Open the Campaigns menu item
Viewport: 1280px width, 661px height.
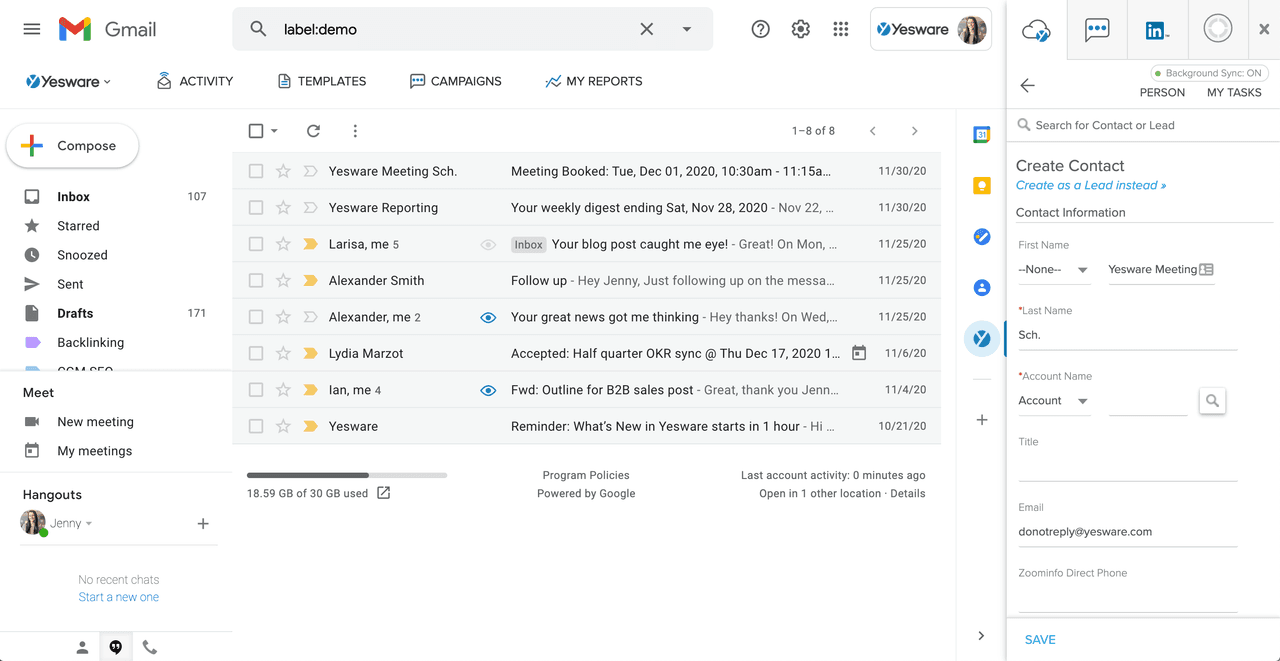(456, 81)
